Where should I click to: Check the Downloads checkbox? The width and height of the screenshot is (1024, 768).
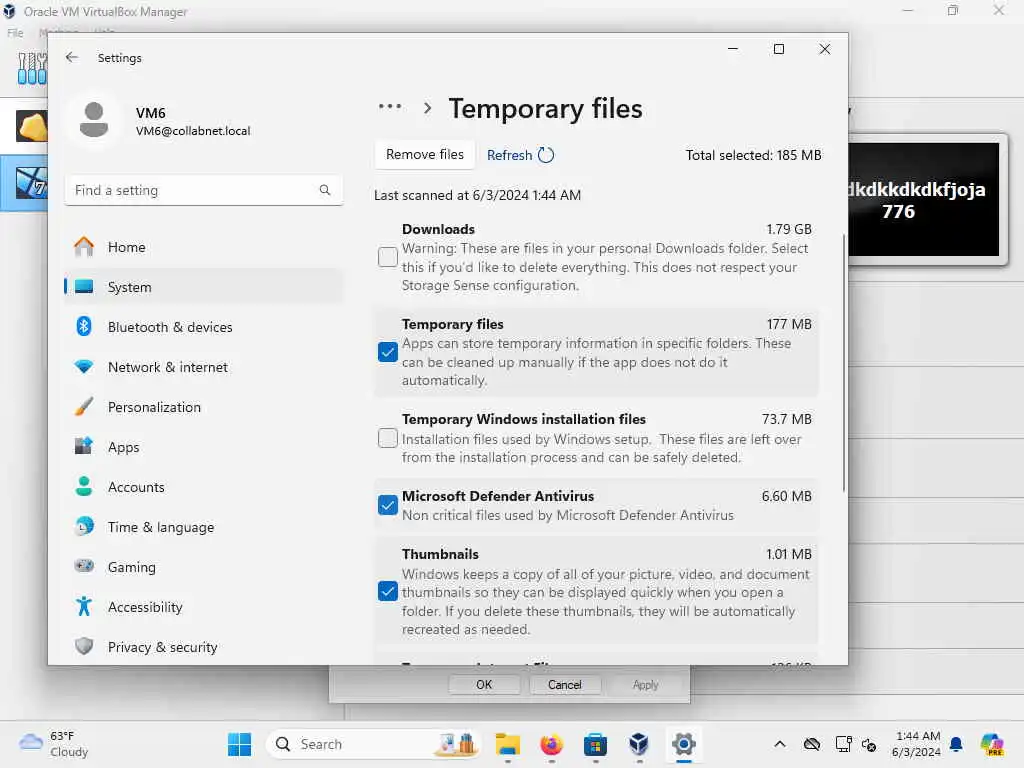[x=388, y=257]
